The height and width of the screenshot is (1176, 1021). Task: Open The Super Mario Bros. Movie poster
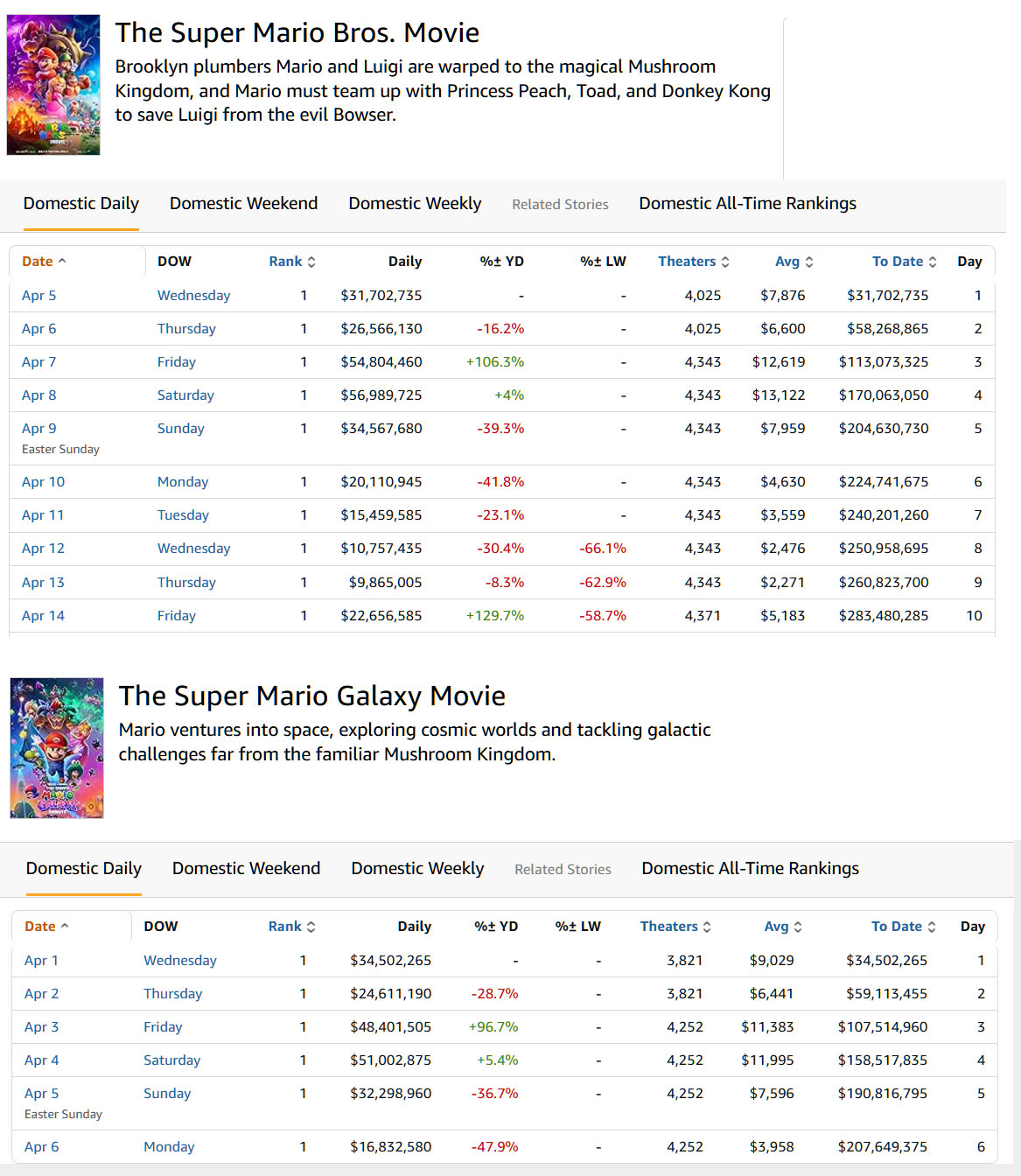pyautogui.click(x=53, y=85)
